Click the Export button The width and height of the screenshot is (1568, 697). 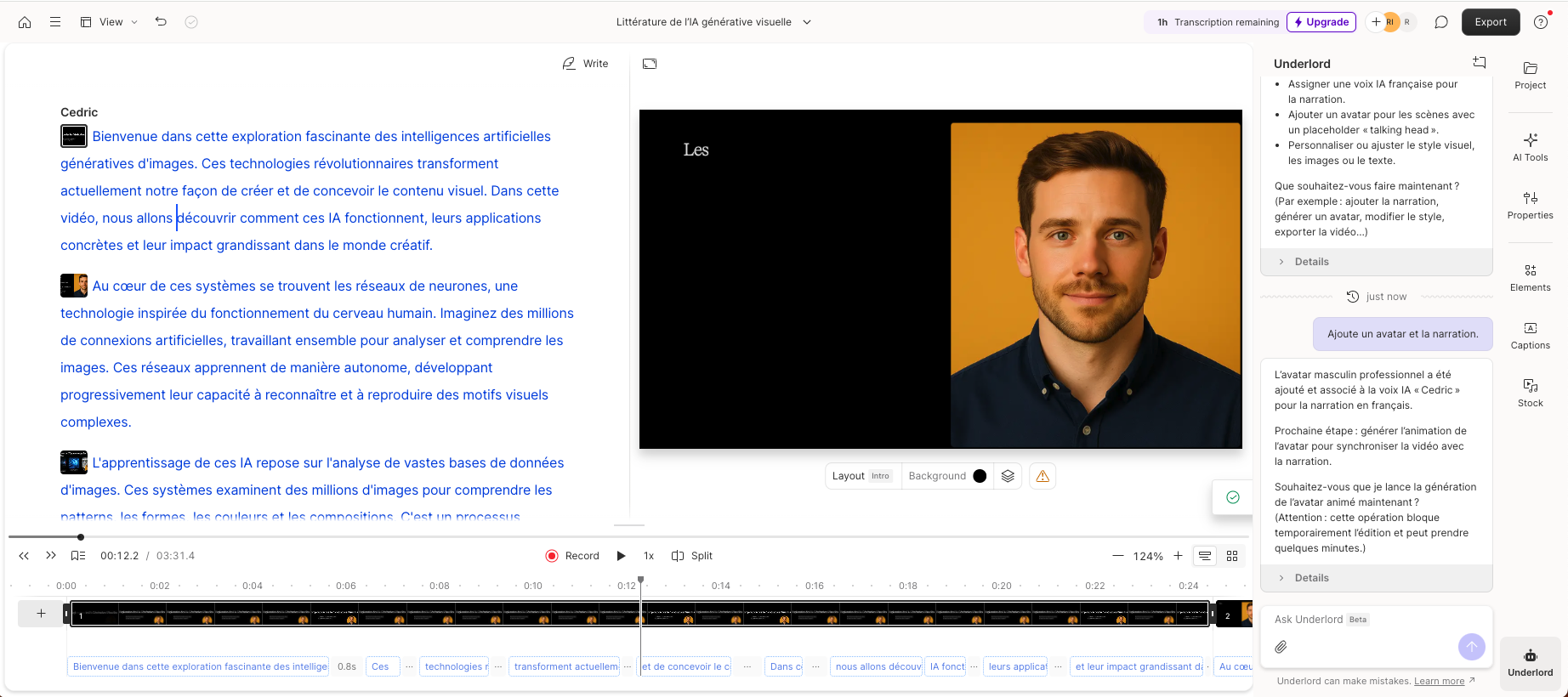(1490, 22)
